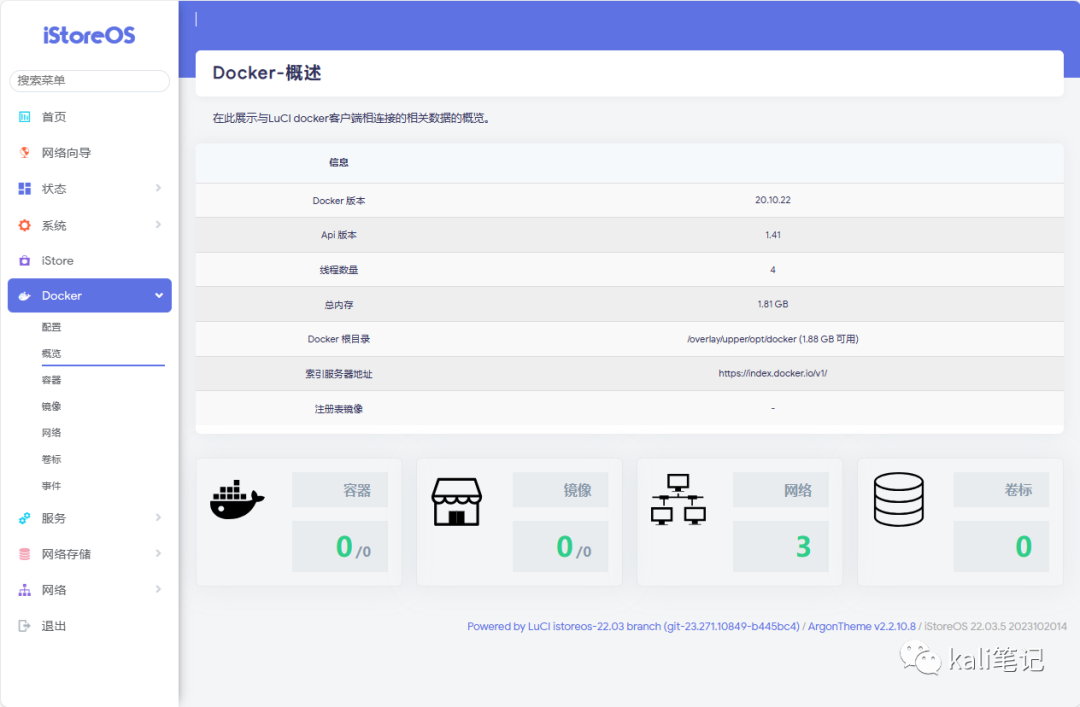Viewport: 1080px width, 707px height.
Task: Click the /overlay/upper/opt/docker root path
Action: pyautogui.click(x=773, y=339)
